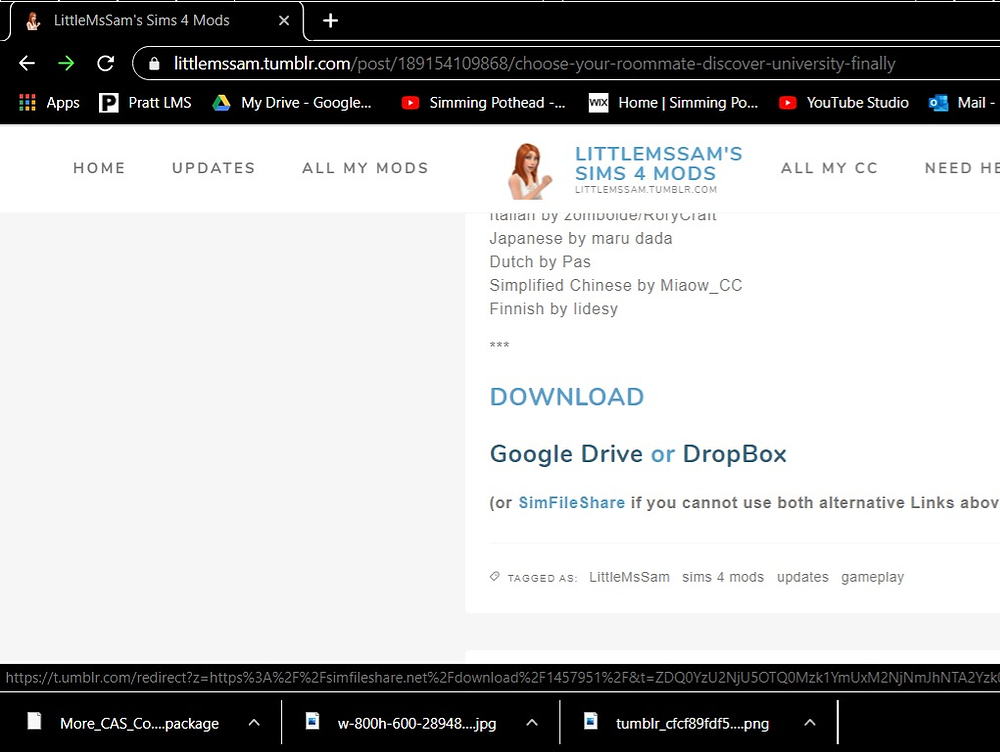
Task: Click the image icon of w-800h-600 jpg
Action: click(312, 721)
